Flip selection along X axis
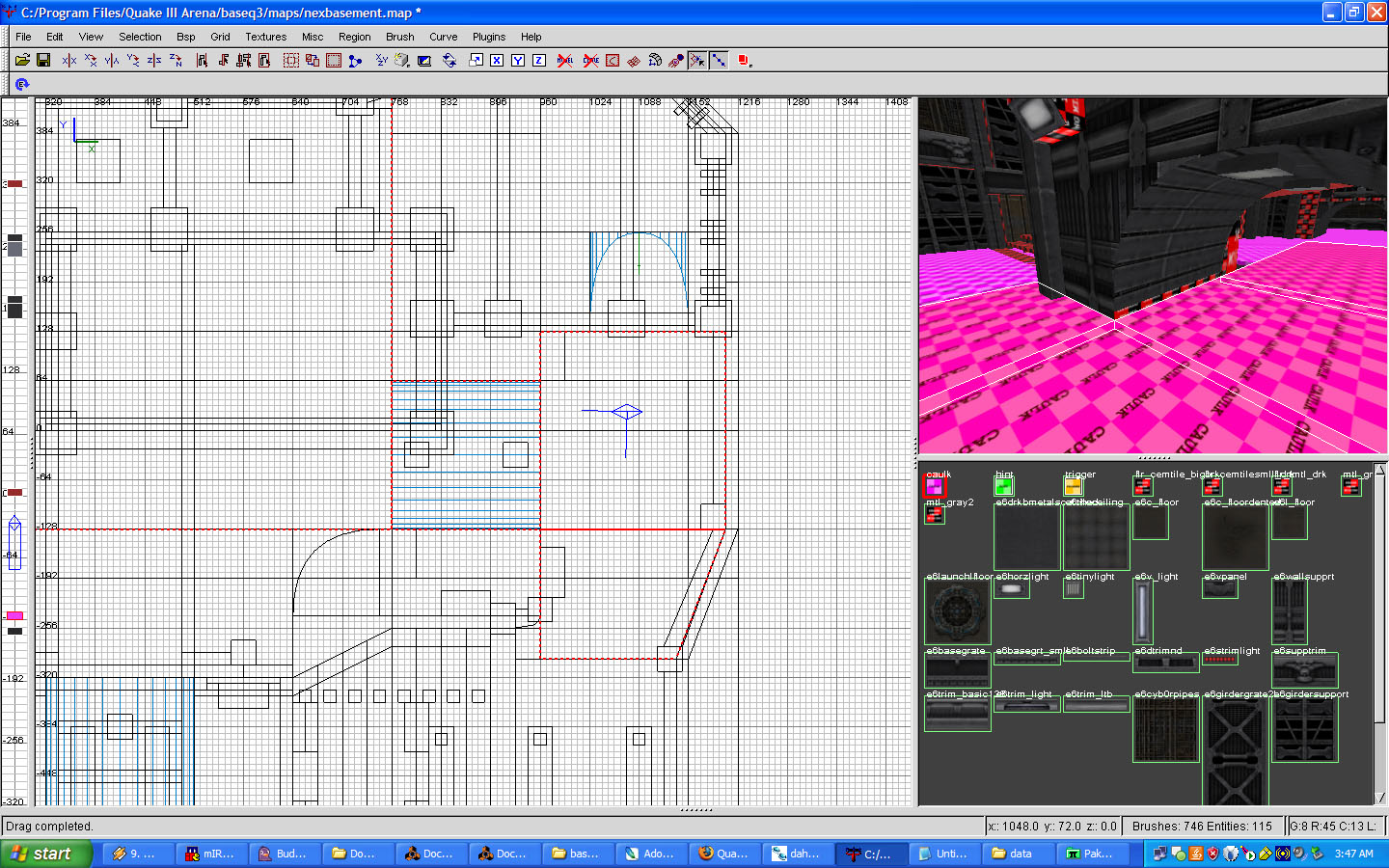The image size is (1389, 868). point(69,60)
